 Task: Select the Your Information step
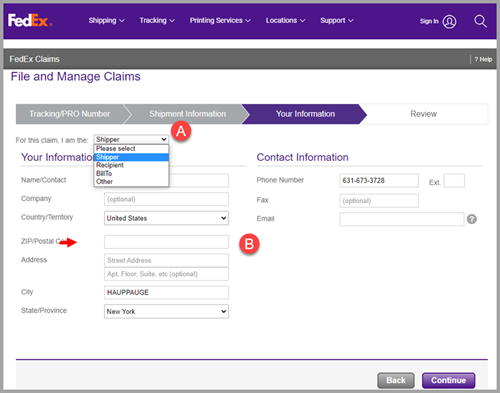(x=305, y=114)
